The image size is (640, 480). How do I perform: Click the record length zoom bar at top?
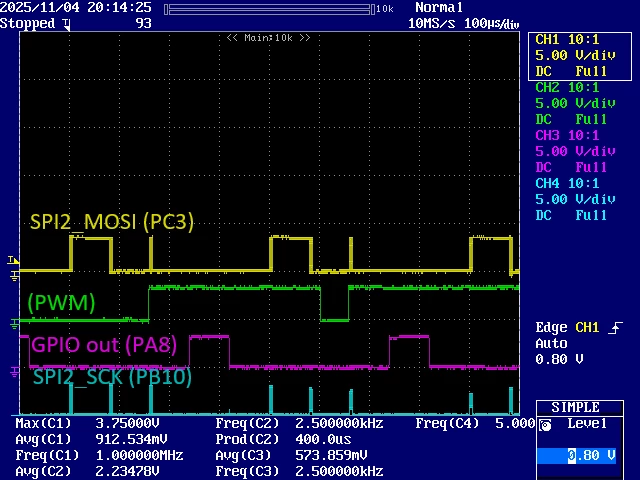(x=269, y=9)
